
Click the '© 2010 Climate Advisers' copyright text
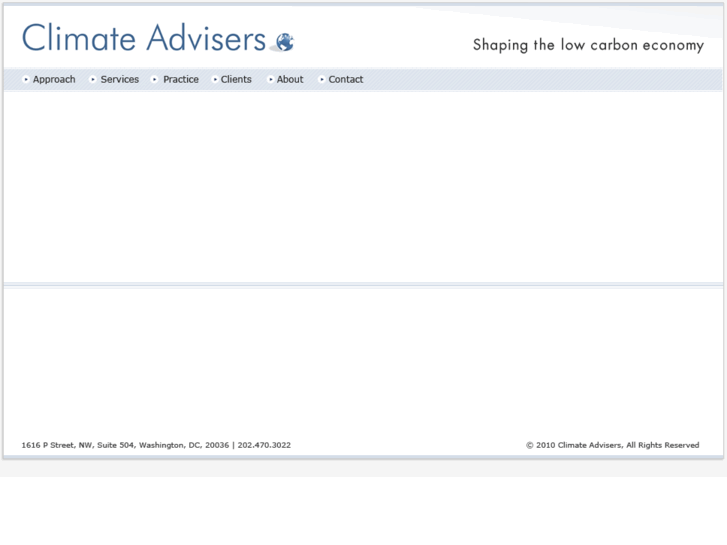pos(574,445)
